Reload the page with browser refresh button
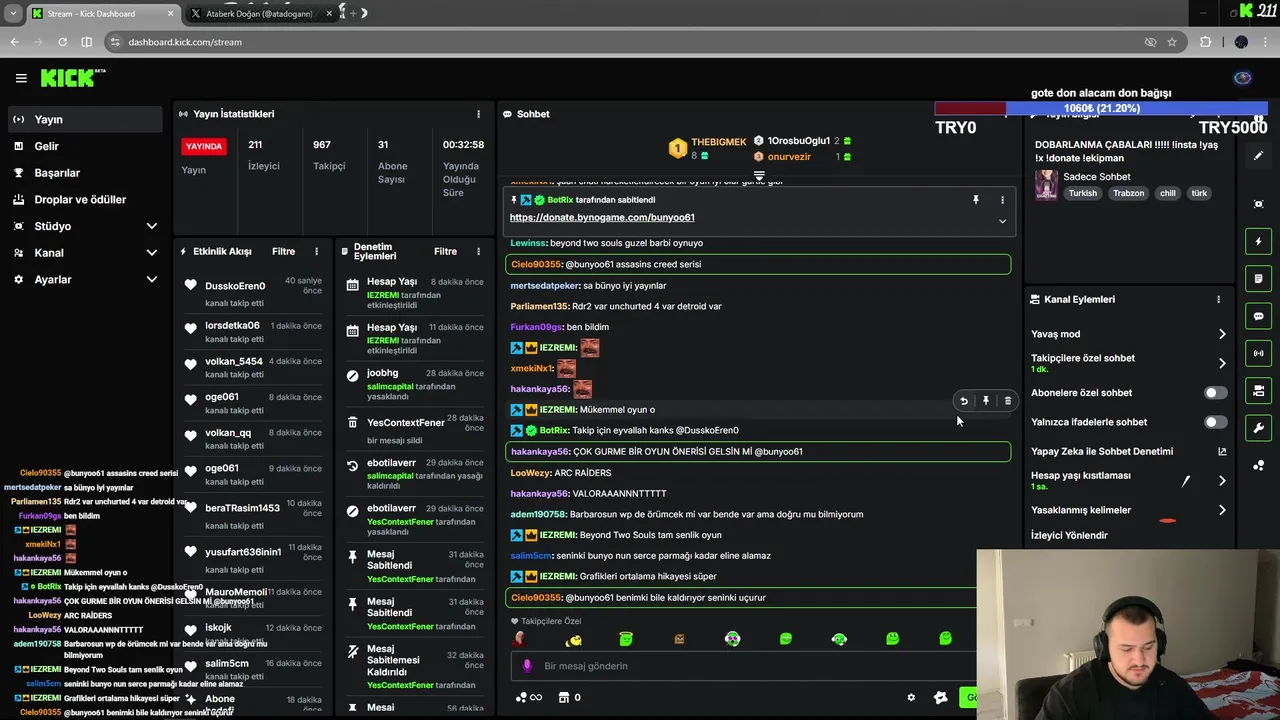 [62, 42]
